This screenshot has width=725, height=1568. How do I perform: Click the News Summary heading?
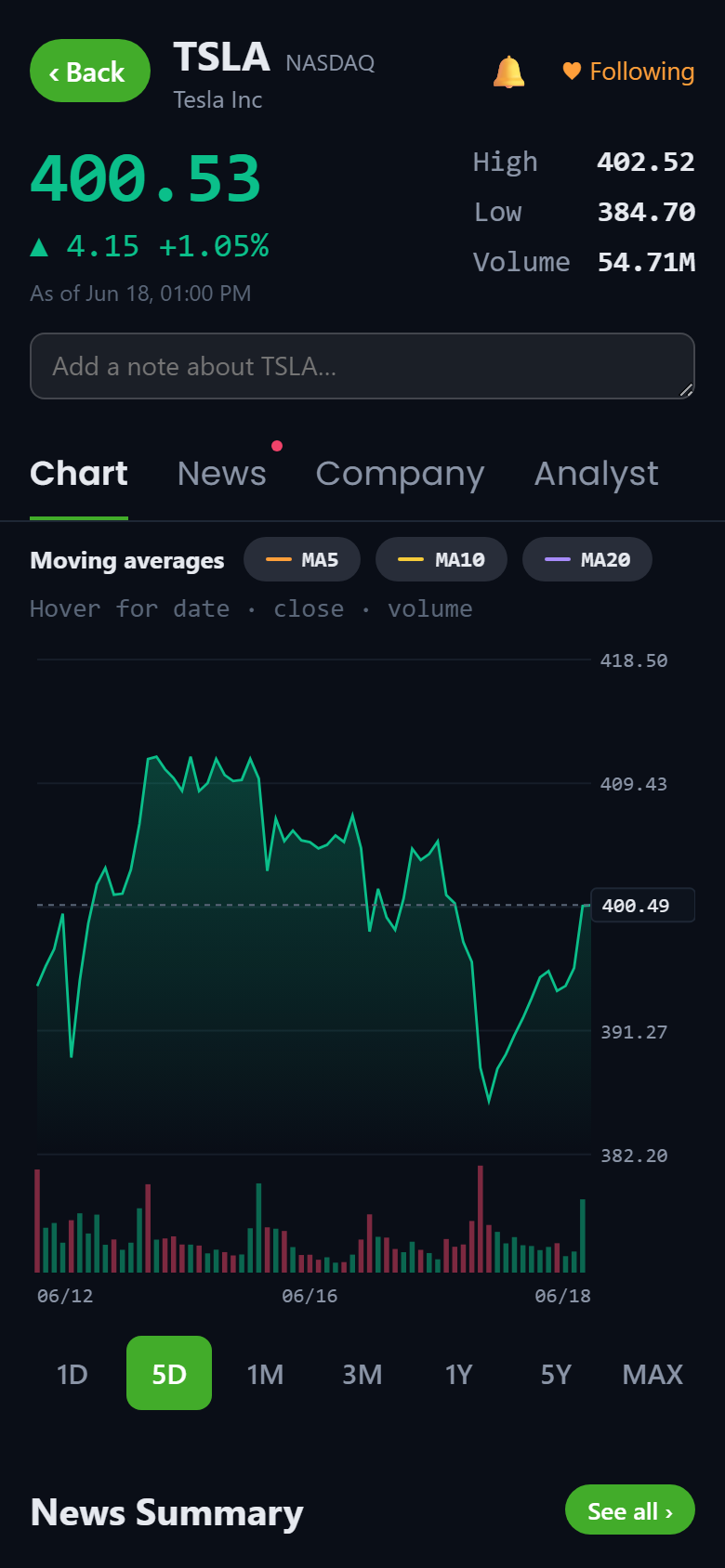(167, 1512)
